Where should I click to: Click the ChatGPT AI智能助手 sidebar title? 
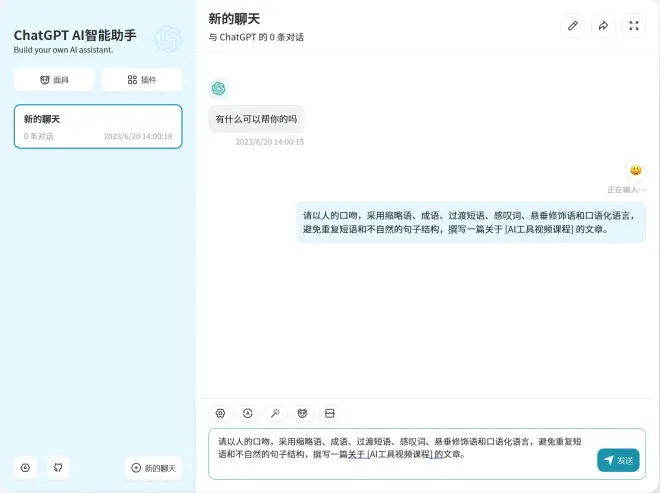(75, 35)
